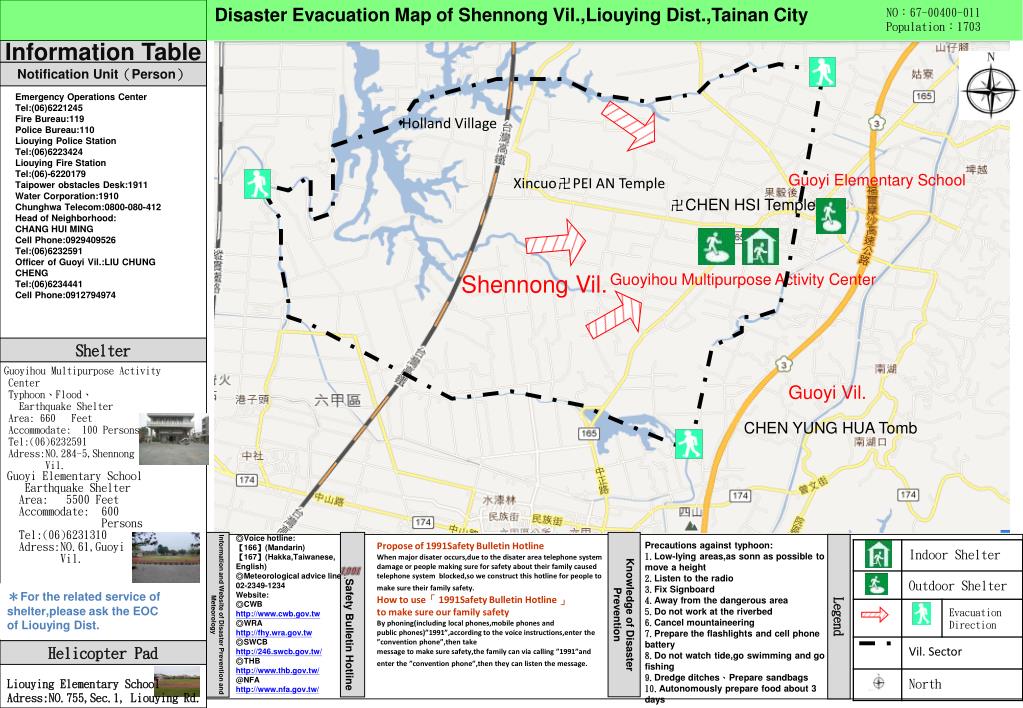Click the route 165 shield beside the southern pond
The height and width of the screenshot is (708, 1023).
588,433
